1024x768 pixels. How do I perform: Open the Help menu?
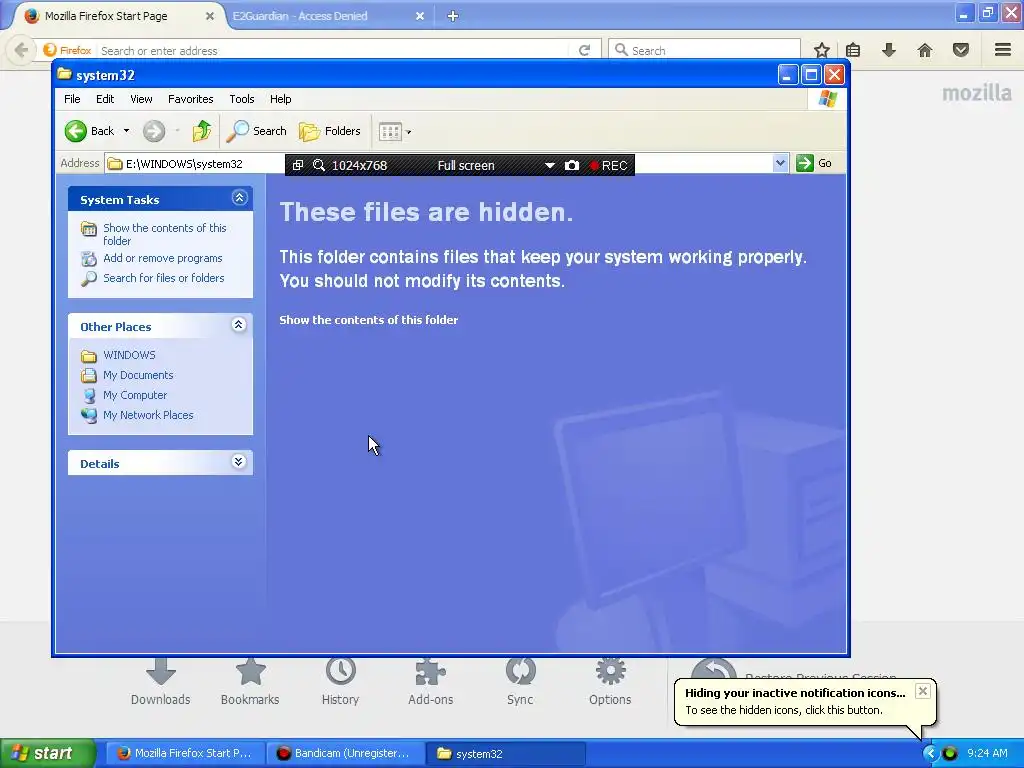click(281, 99)
